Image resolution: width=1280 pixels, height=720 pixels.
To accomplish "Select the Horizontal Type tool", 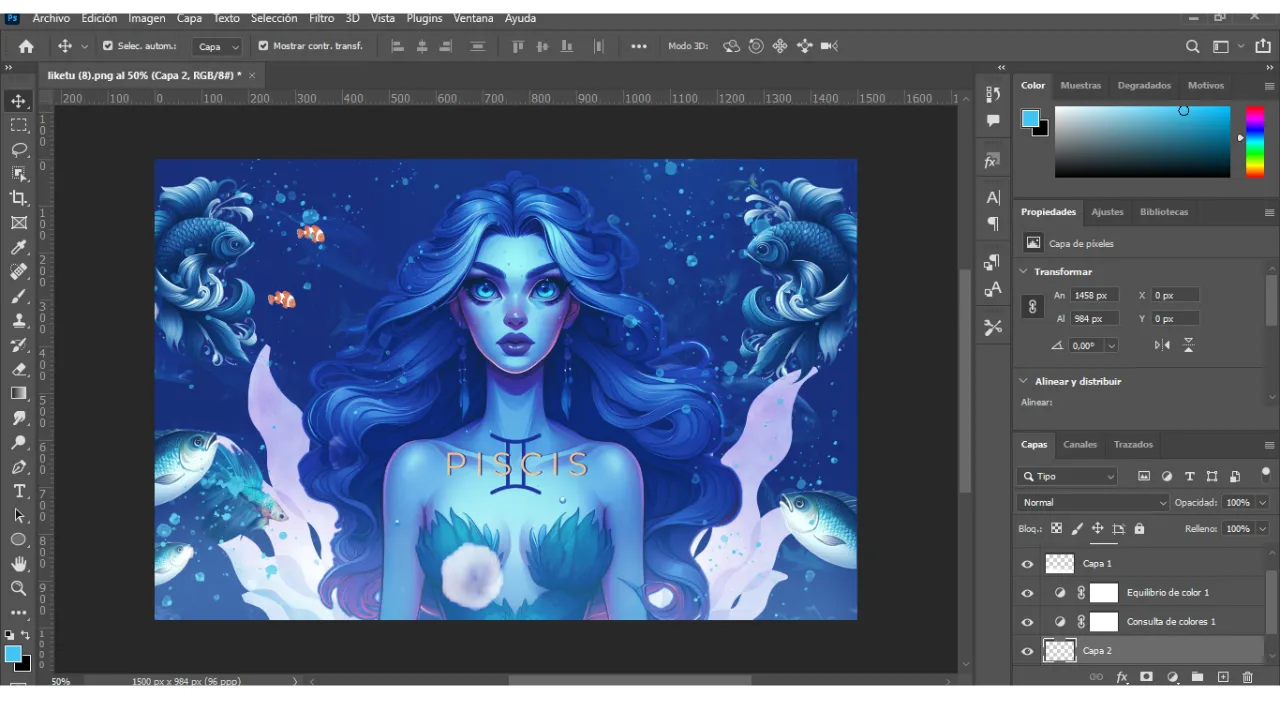I will [19, 491].
